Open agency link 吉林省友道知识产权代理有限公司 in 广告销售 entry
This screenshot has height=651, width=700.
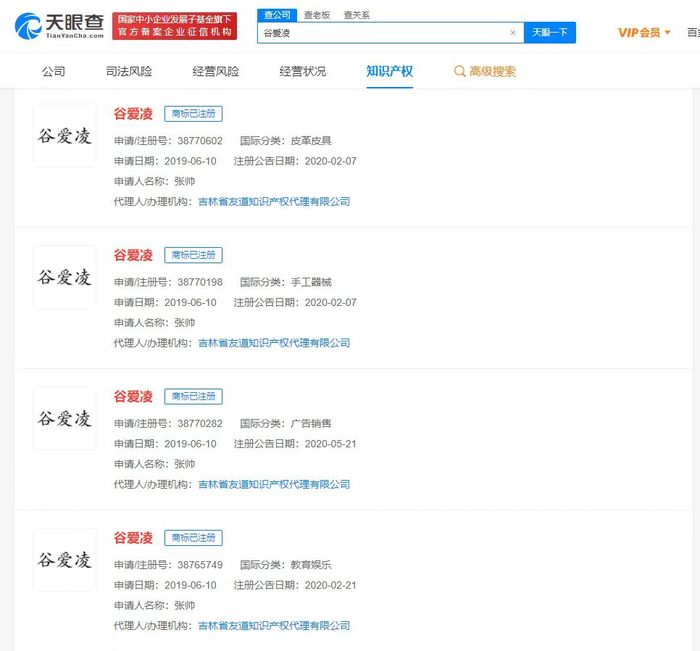pyautogui.click(x=274, y=484)
